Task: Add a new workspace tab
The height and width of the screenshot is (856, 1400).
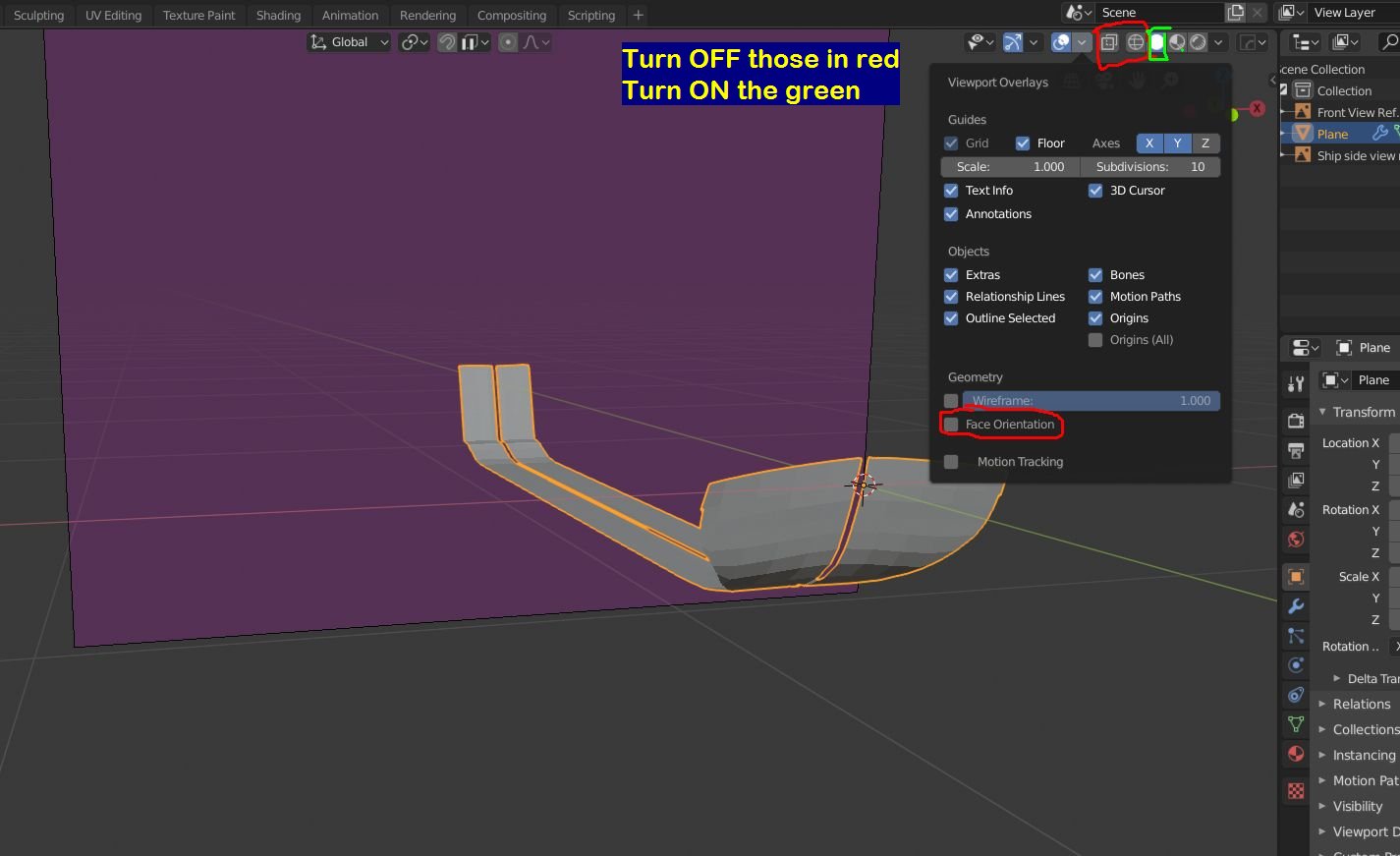Action: click(x=638, y=15)
